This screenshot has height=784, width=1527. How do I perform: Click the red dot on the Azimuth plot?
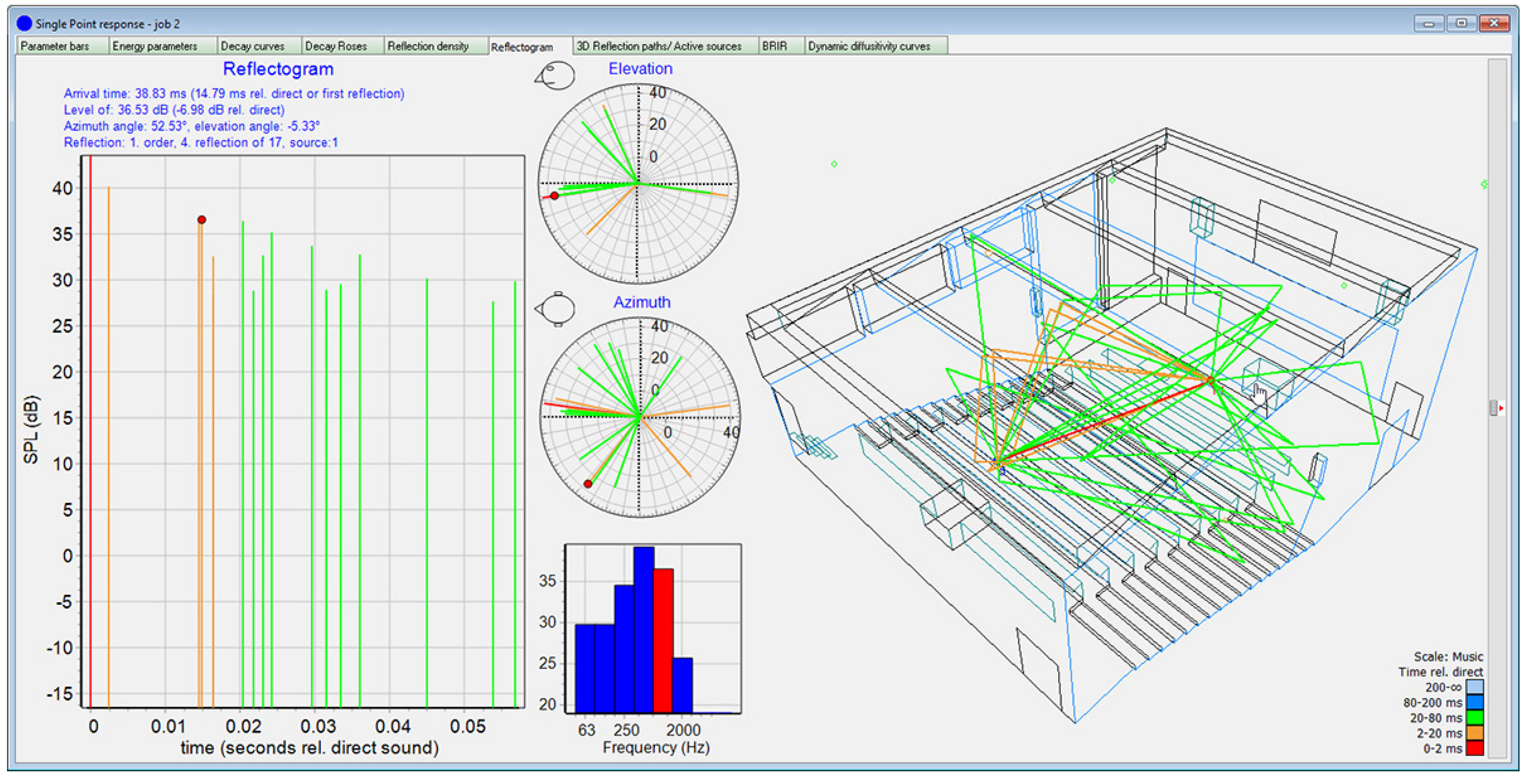pyautogui.click(x=587, y=484)
